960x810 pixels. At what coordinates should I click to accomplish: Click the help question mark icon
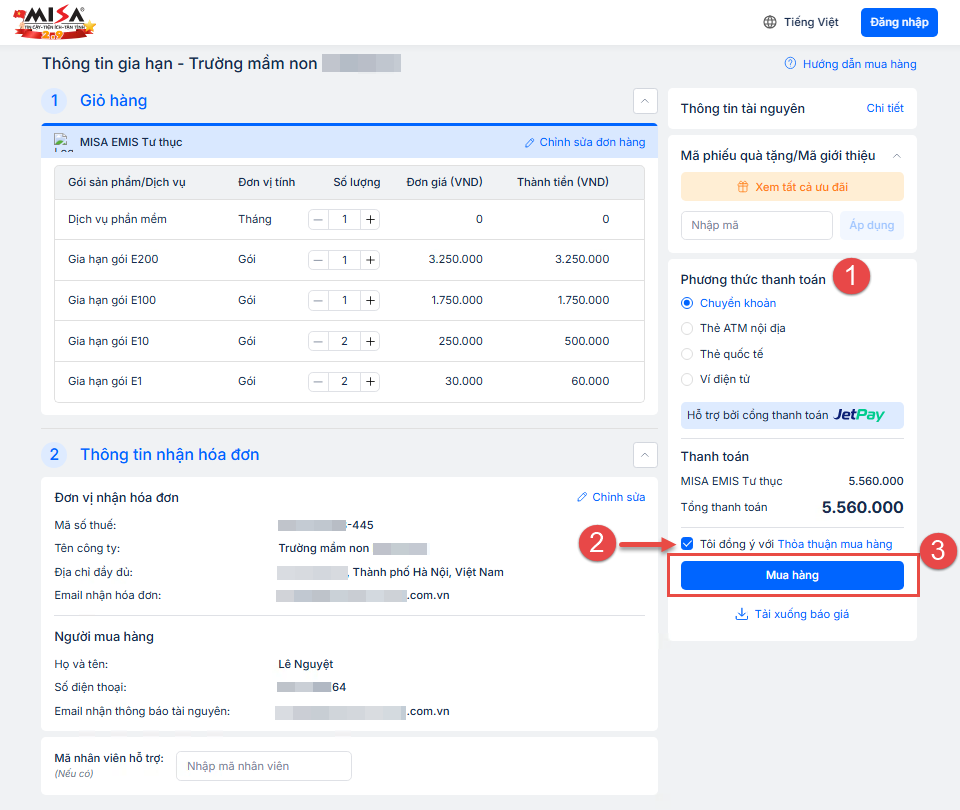790,63
